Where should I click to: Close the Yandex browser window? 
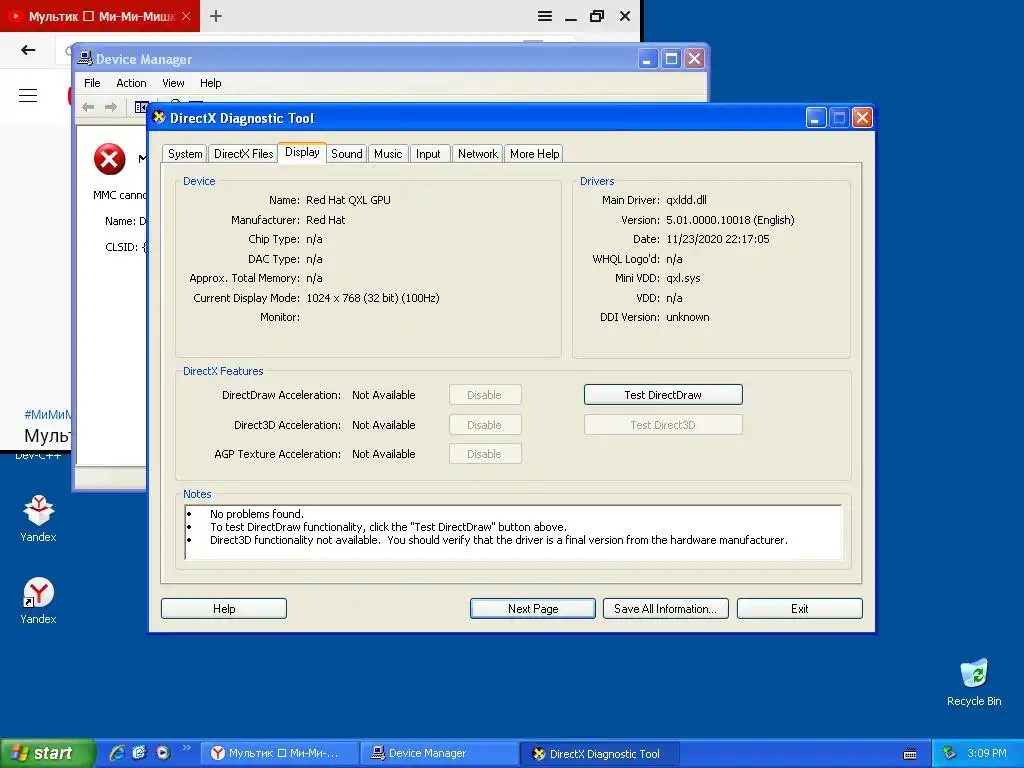point(625,16)
